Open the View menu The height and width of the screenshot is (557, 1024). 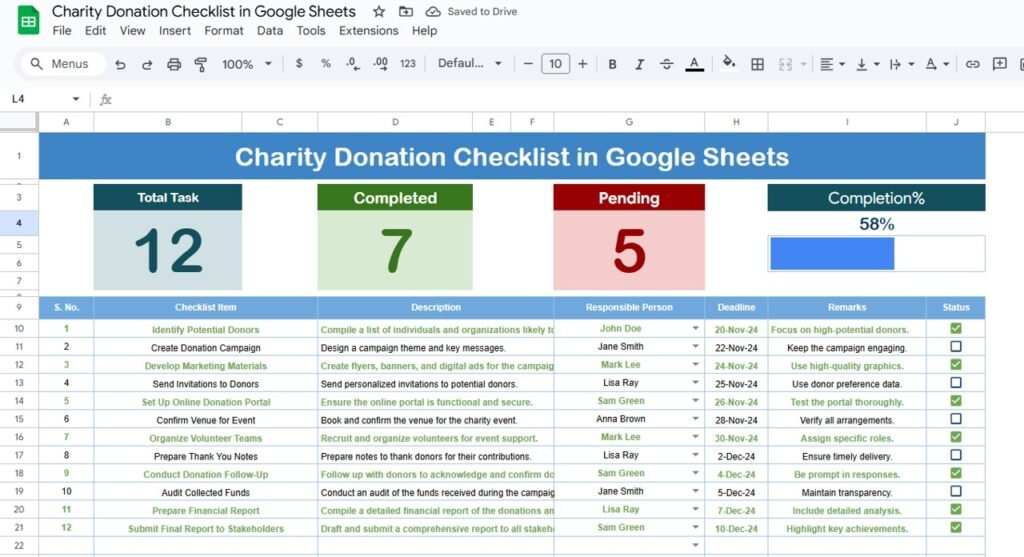133,31
